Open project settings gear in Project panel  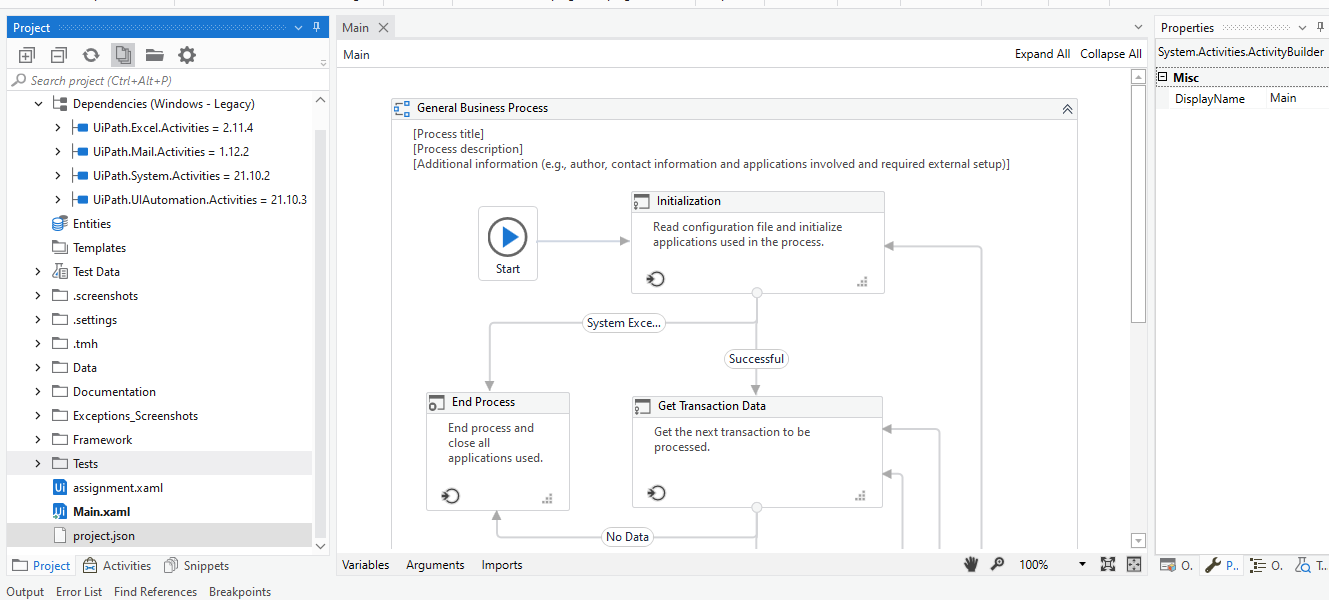(x=186, y=54)
